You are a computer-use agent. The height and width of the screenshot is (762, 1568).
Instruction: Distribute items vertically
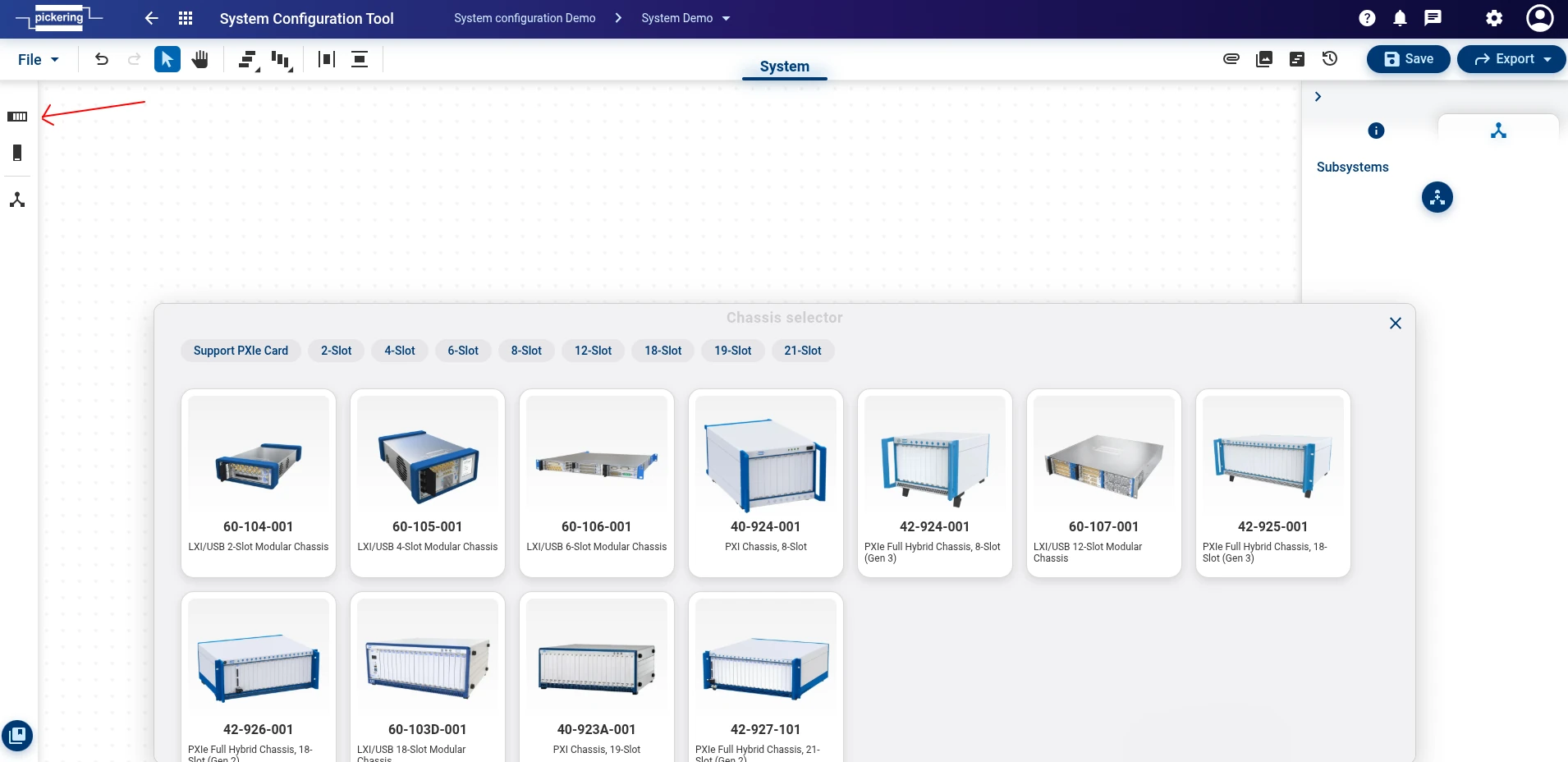point(360,59)
